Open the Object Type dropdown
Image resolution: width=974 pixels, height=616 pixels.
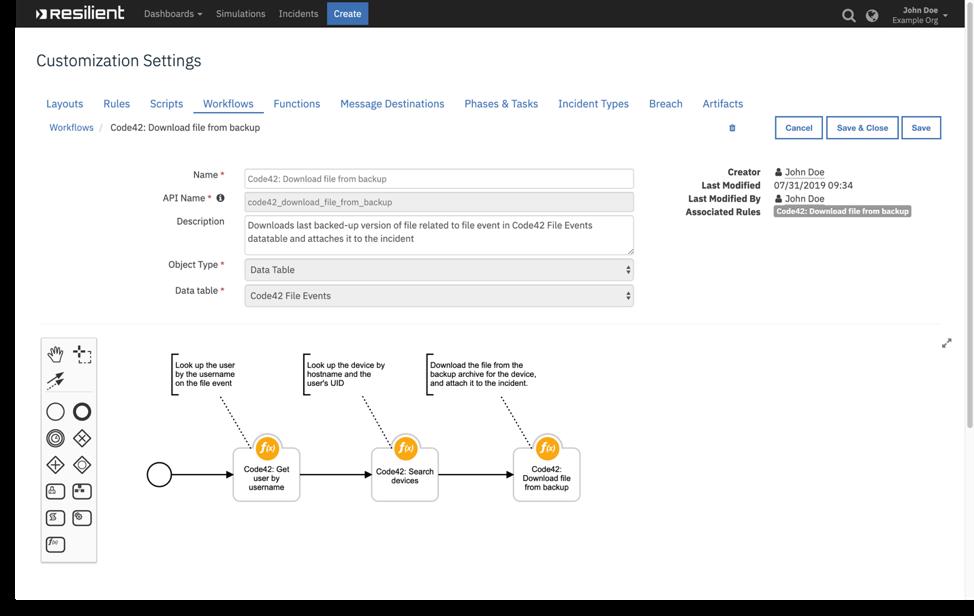point(439,270)
